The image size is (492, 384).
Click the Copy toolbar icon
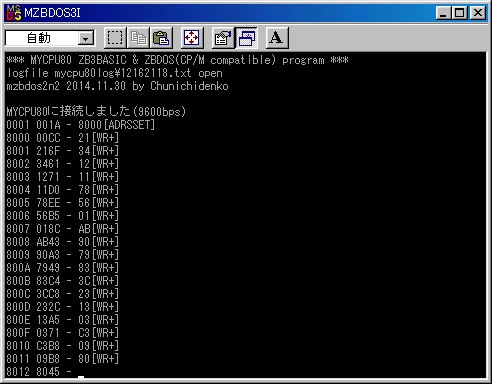tap(138, 38)
